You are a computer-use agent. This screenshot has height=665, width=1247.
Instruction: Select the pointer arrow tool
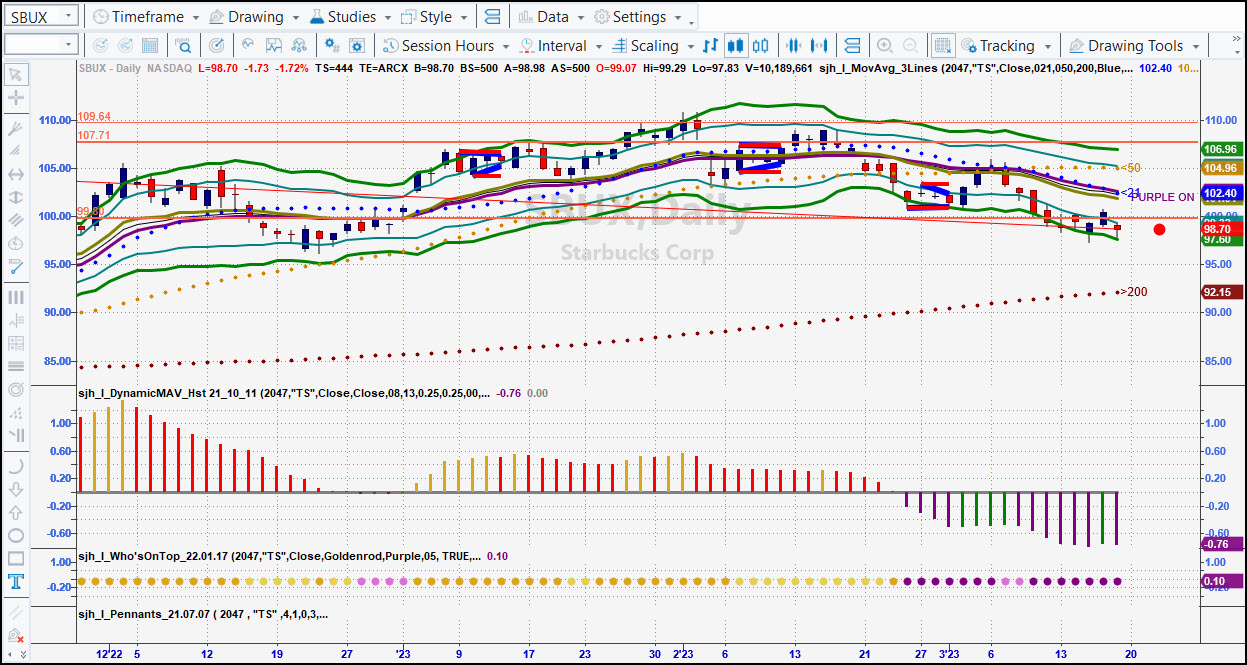pyautogui.click(x=16, y=74)
